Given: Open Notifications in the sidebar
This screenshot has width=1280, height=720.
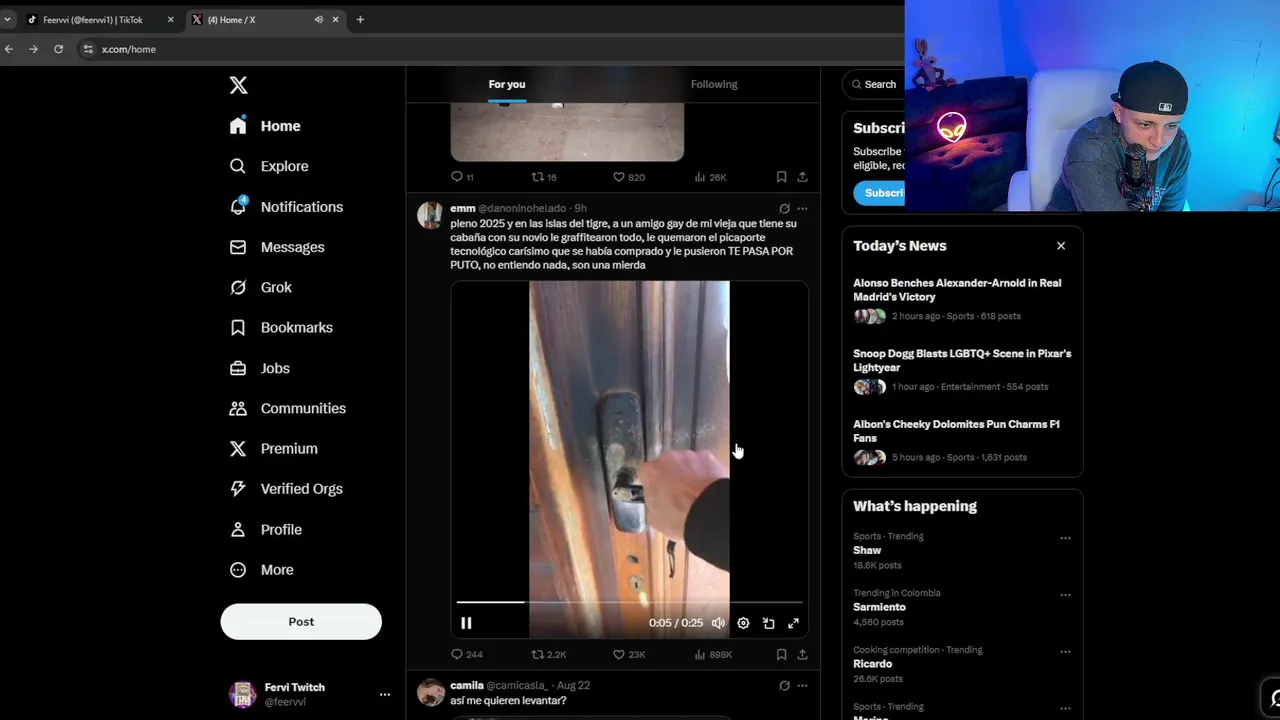Looking at the screenshot, I should tap(286, 207).
